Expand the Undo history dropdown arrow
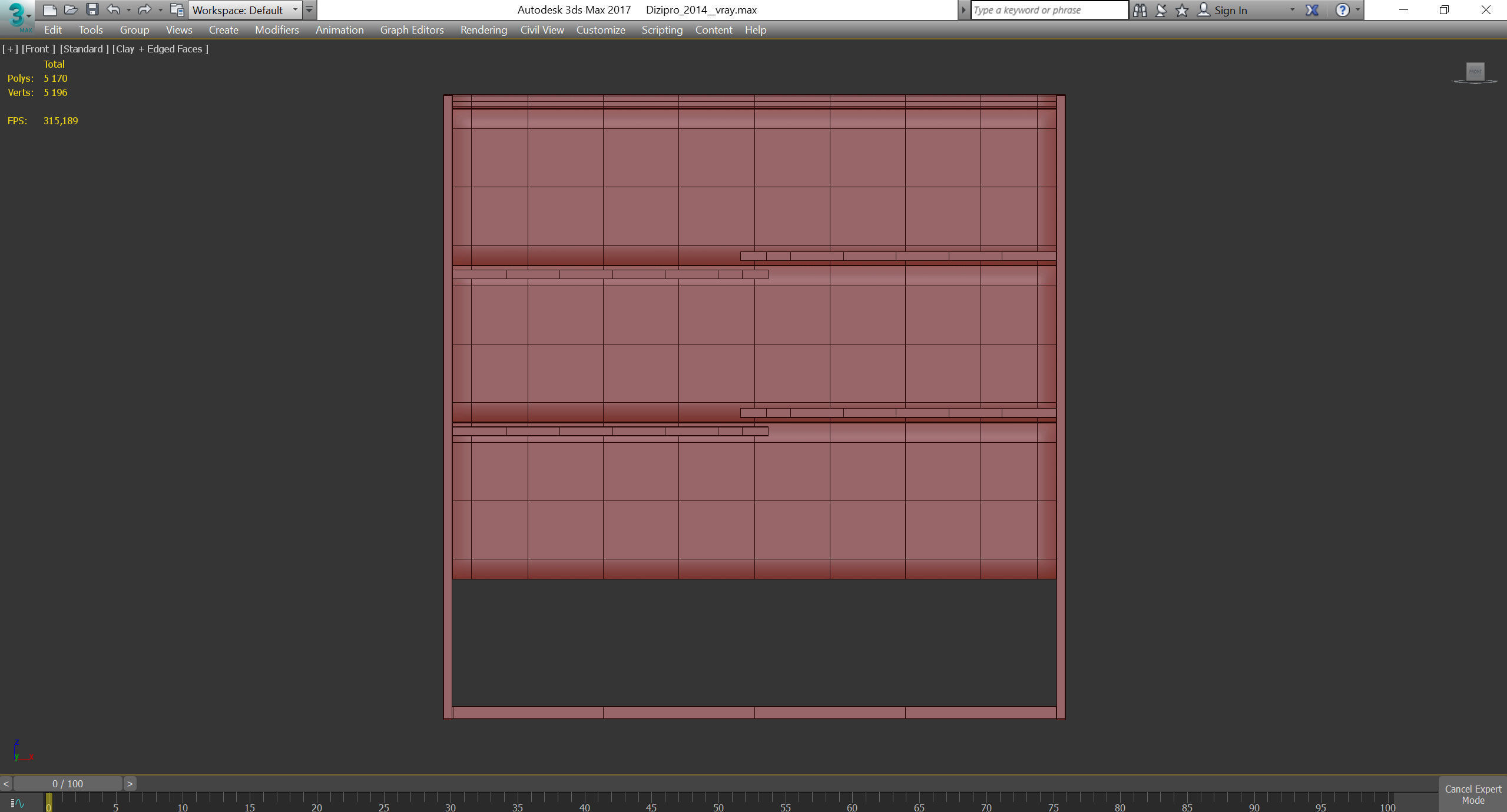 click(x=128, y=10)
